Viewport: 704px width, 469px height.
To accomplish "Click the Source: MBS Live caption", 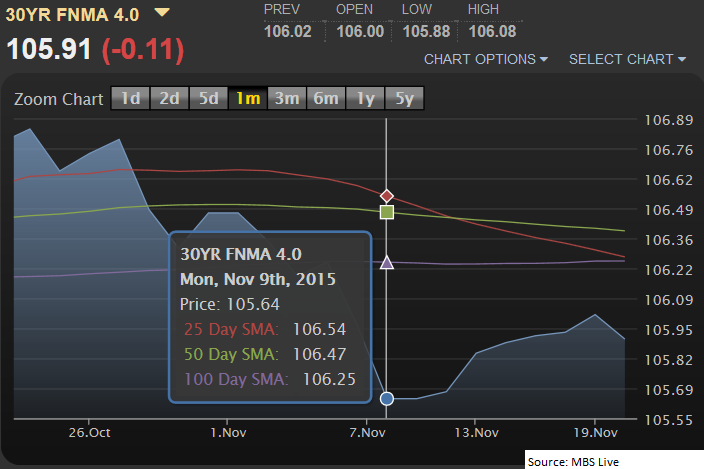I will point(573,462).
